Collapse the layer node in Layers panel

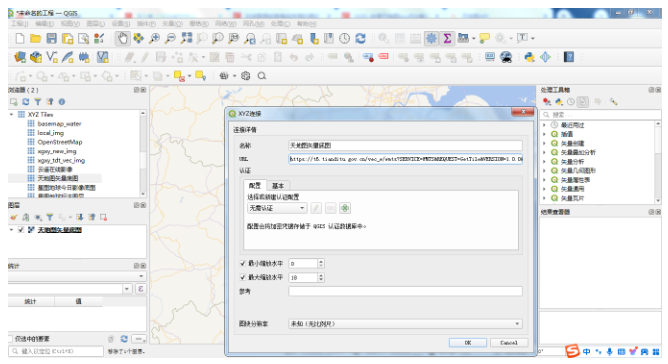pos(12,230)
